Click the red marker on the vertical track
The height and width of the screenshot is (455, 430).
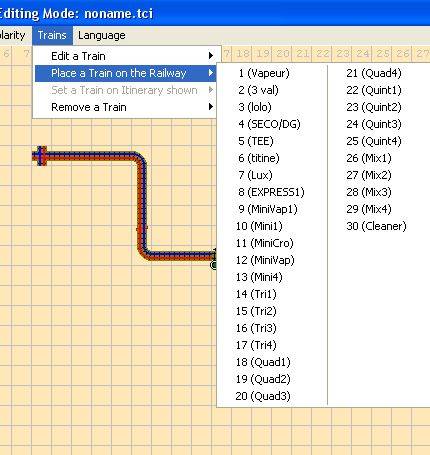coord(142,229)
